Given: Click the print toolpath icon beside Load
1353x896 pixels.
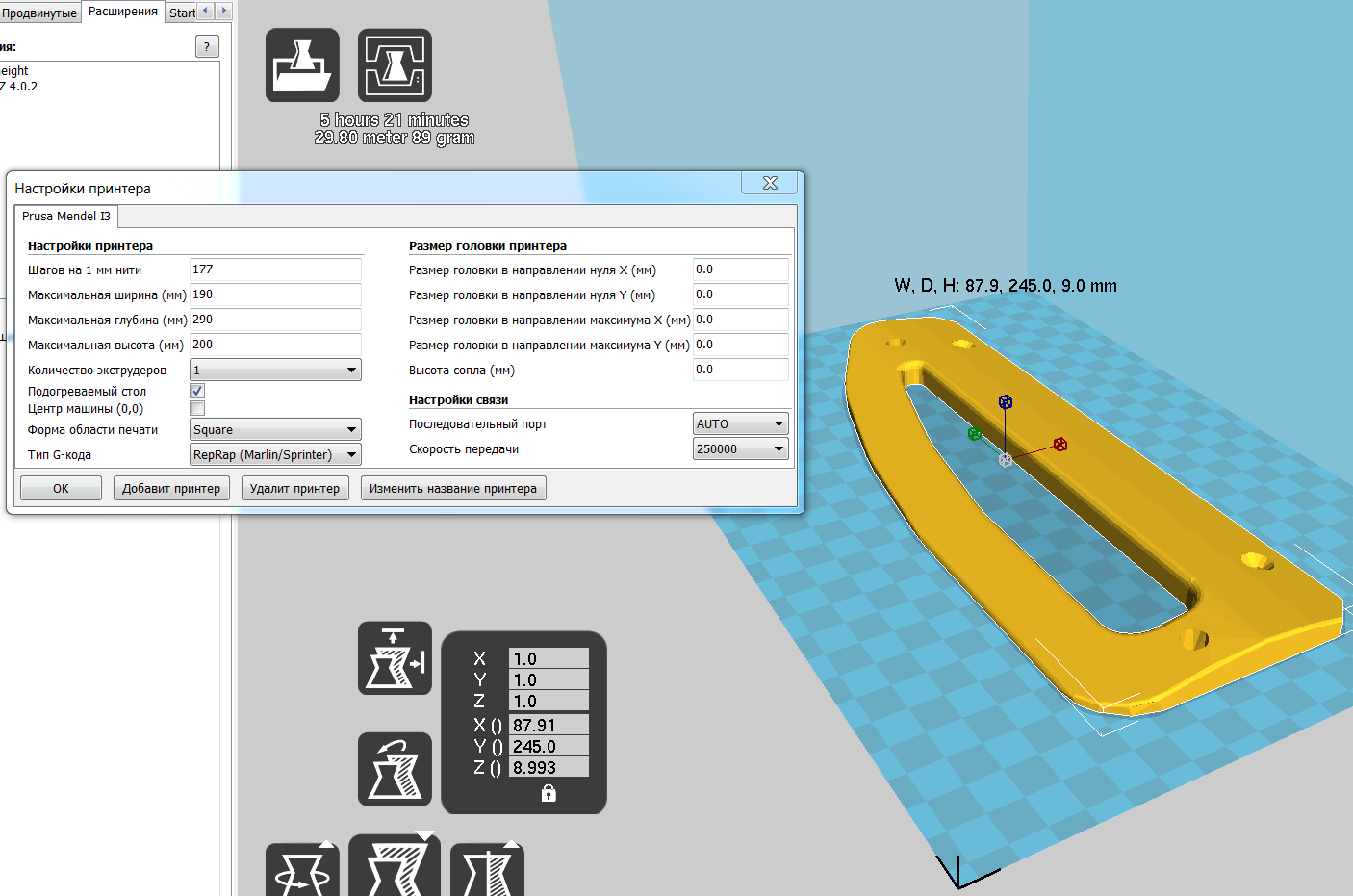Looking at the screenshot, I should point(395,65).
